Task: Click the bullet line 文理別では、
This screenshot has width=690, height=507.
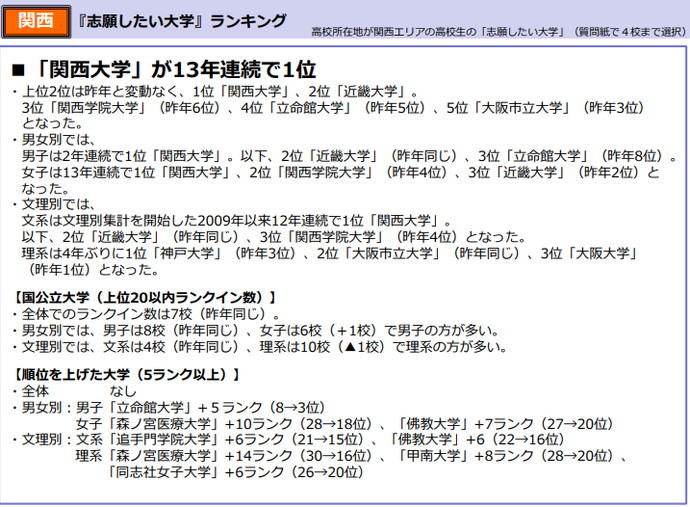Action: click(54, 205)
